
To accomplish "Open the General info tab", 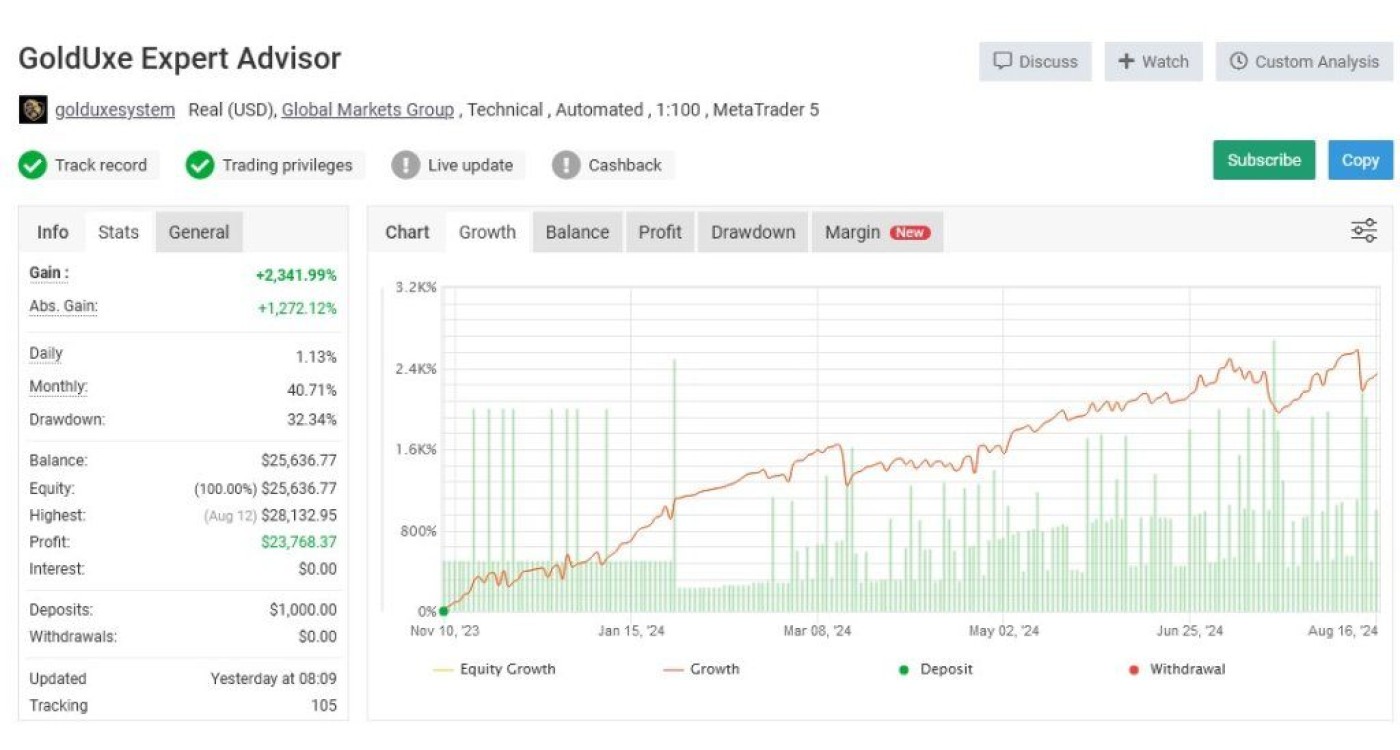I will point(199,232).
